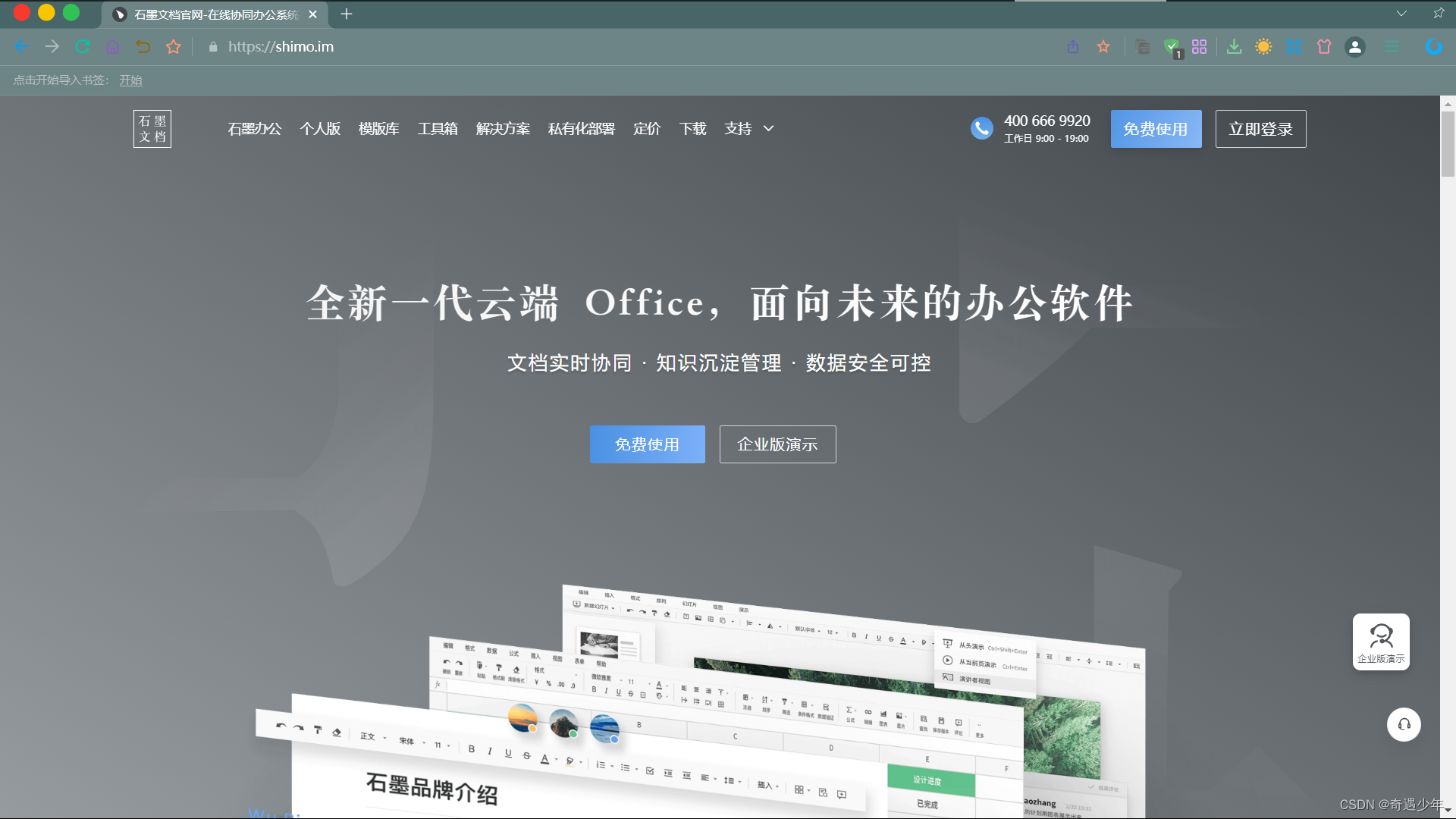Open the downloads arrow icon
1456x819 pixels.
1235,47
